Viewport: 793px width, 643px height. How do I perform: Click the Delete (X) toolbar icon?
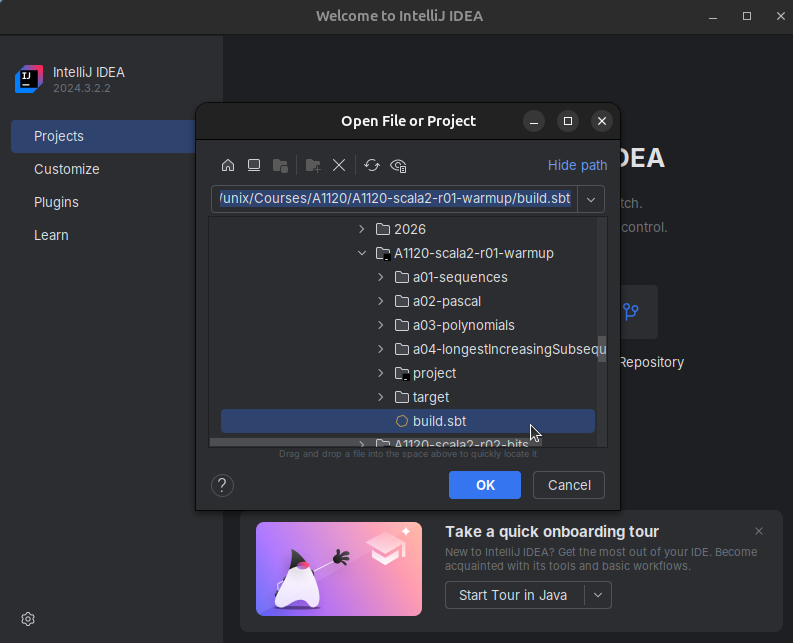339,165
